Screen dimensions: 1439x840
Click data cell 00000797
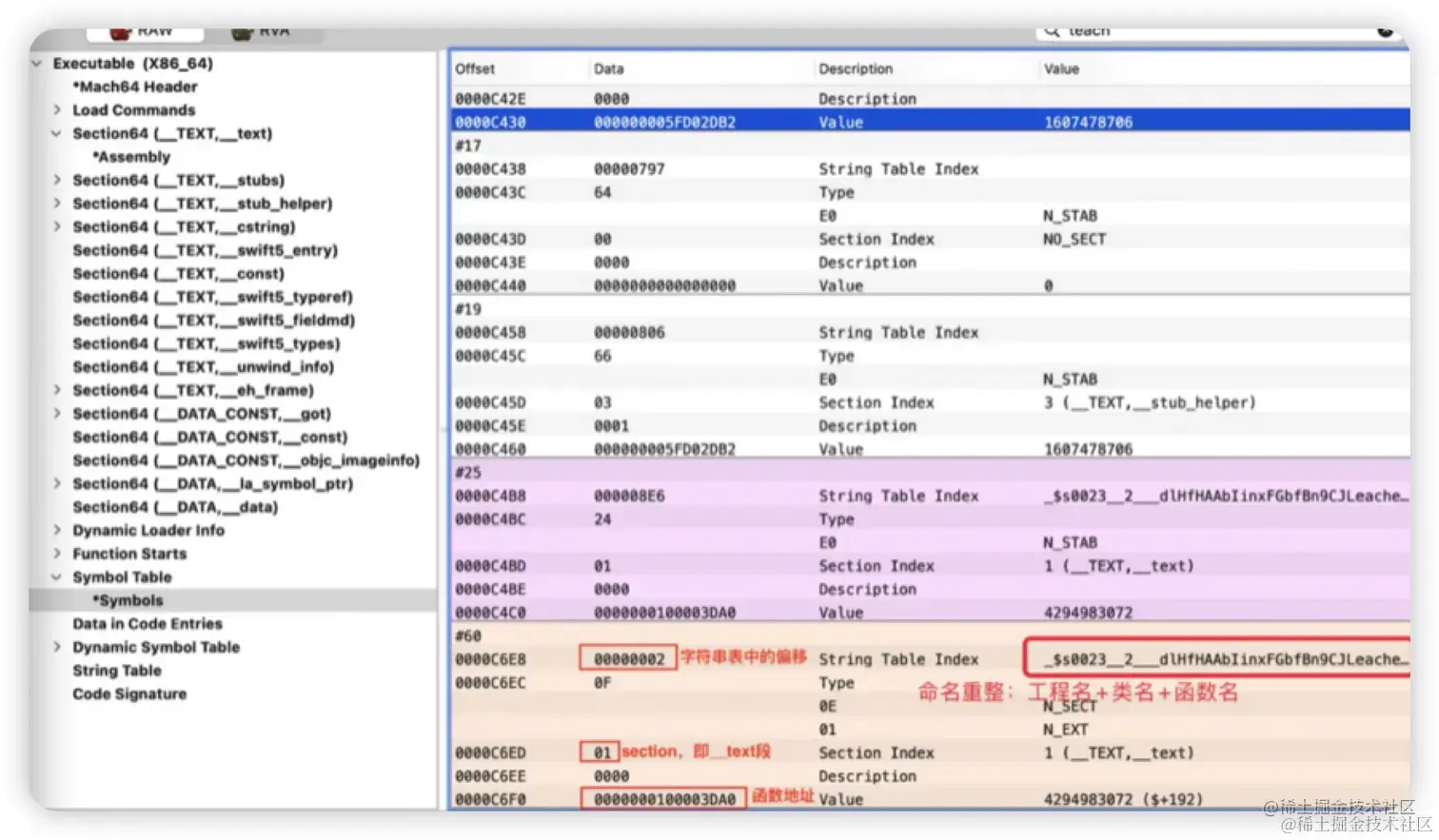629,169
